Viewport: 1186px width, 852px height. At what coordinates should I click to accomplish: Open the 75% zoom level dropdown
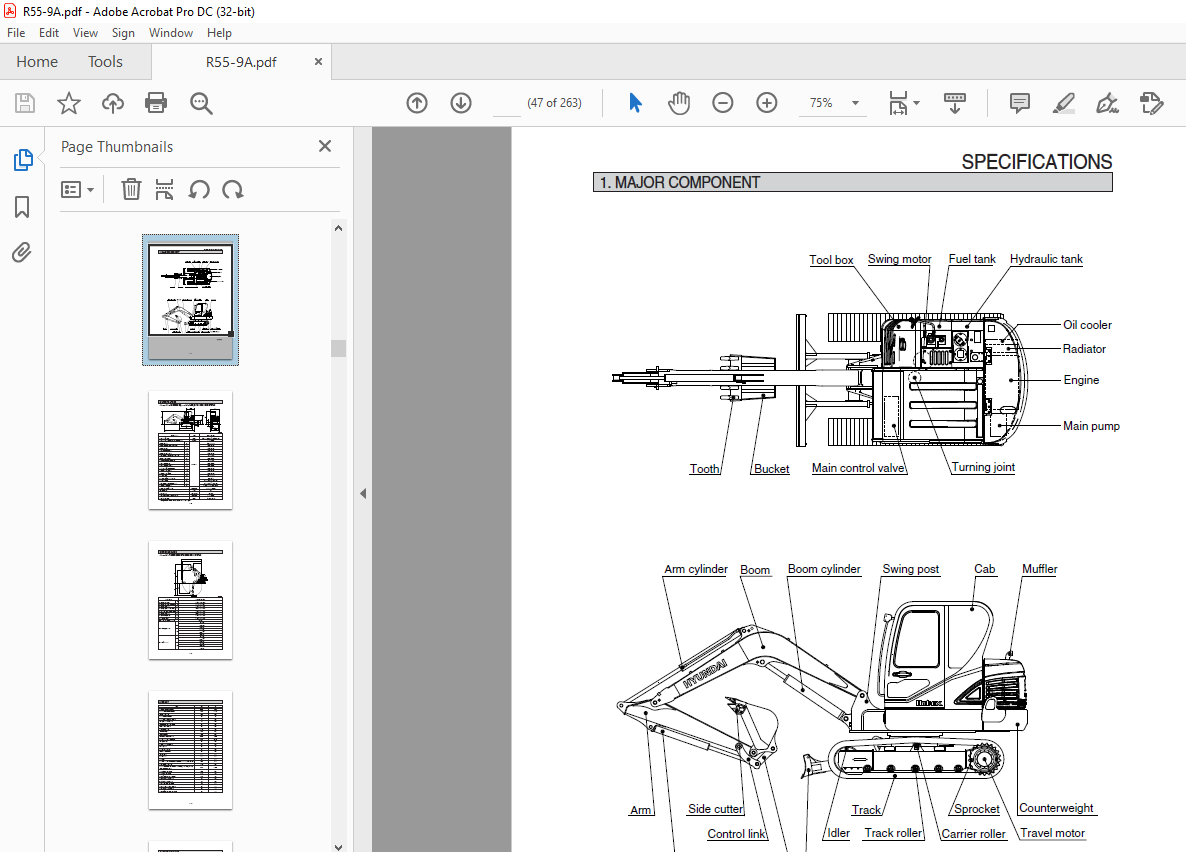(x=855, y=103)
